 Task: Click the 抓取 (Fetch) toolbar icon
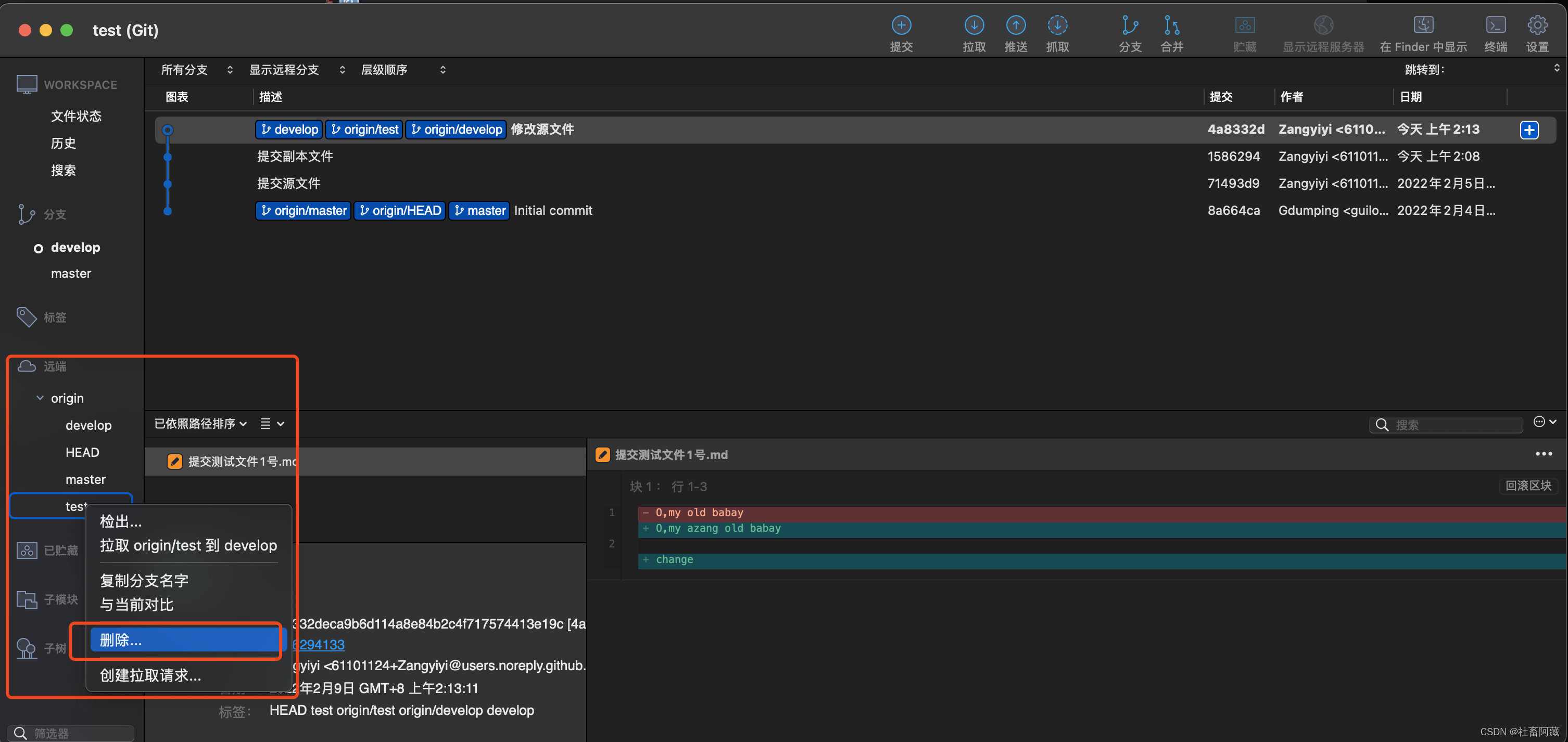pos(1057,25)
